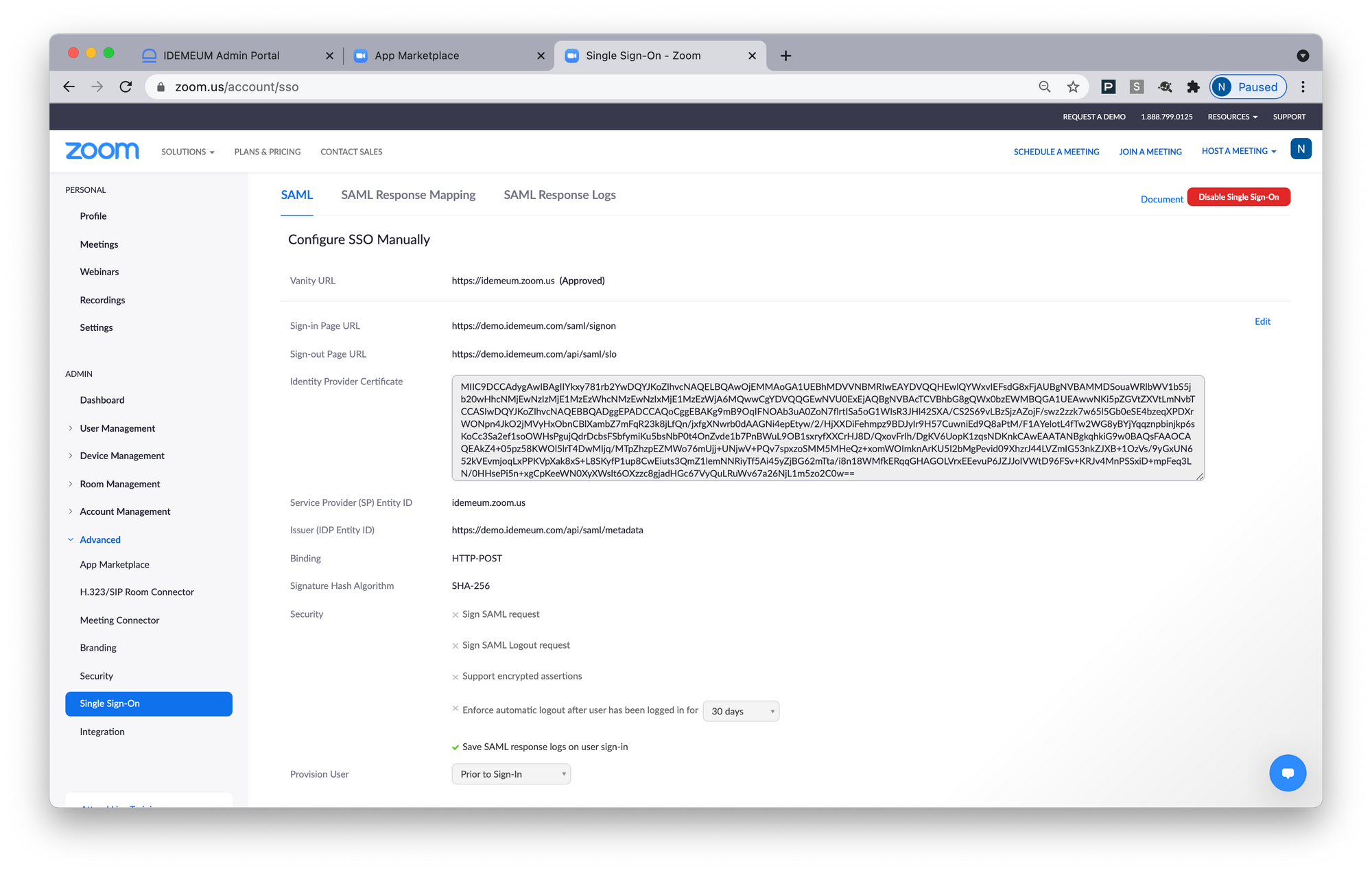Click the lock icon in address bar
1372x873 pixels.
click(x=161, y=87)
